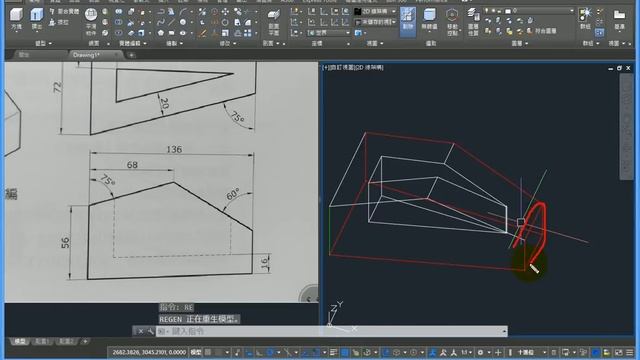The height and width of the screenshot is (360, 640).
Task: Open Layer Properties (圖層性質) manager
Action: pos(473,21)
